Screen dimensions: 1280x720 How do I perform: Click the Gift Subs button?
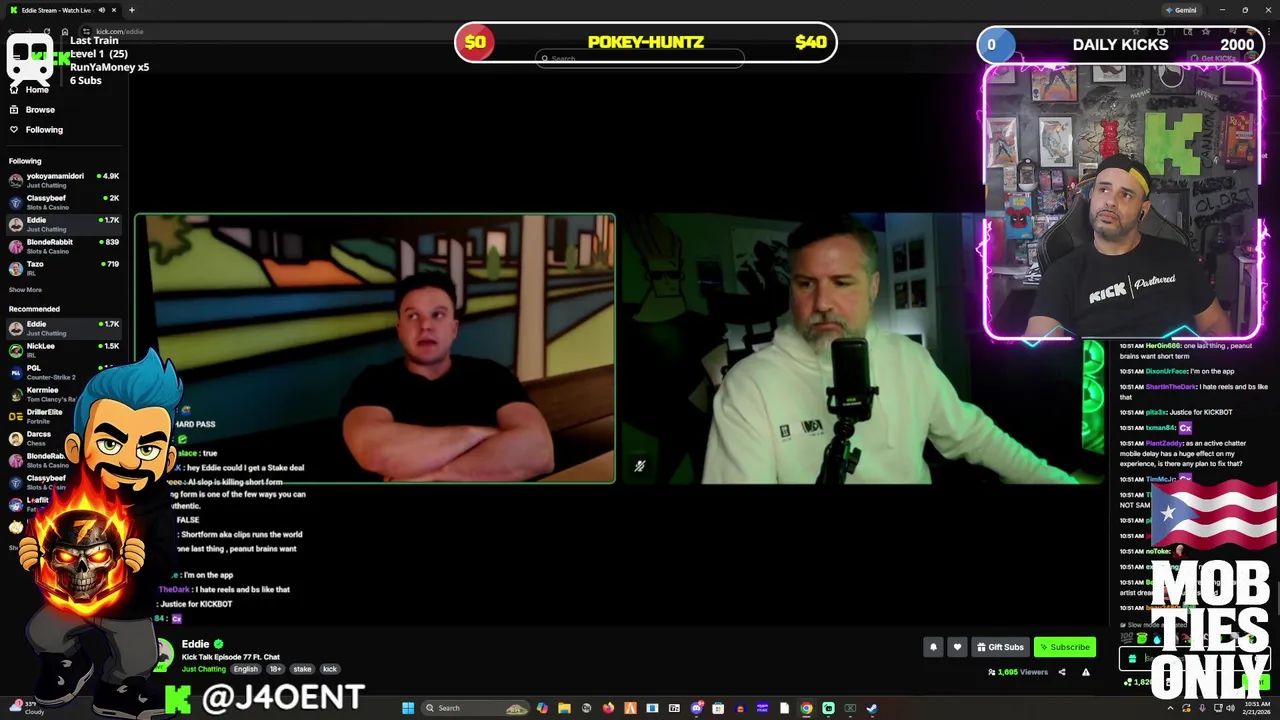click(x=1000, y=647)
